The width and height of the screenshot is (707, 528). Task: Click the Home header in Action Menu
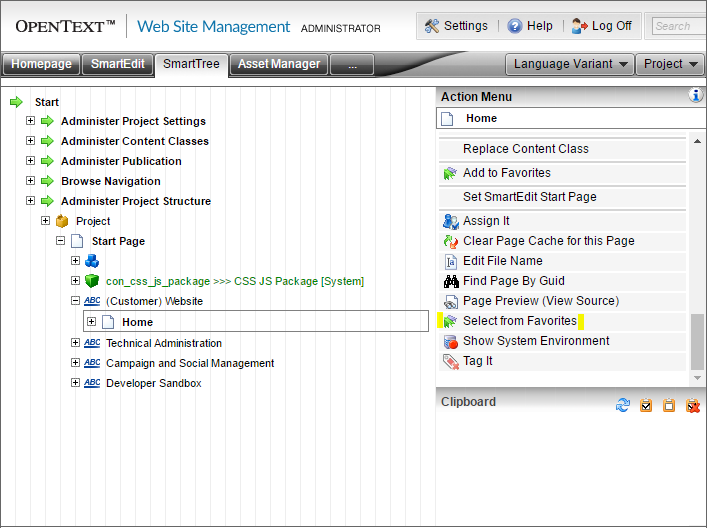point(571,119)
